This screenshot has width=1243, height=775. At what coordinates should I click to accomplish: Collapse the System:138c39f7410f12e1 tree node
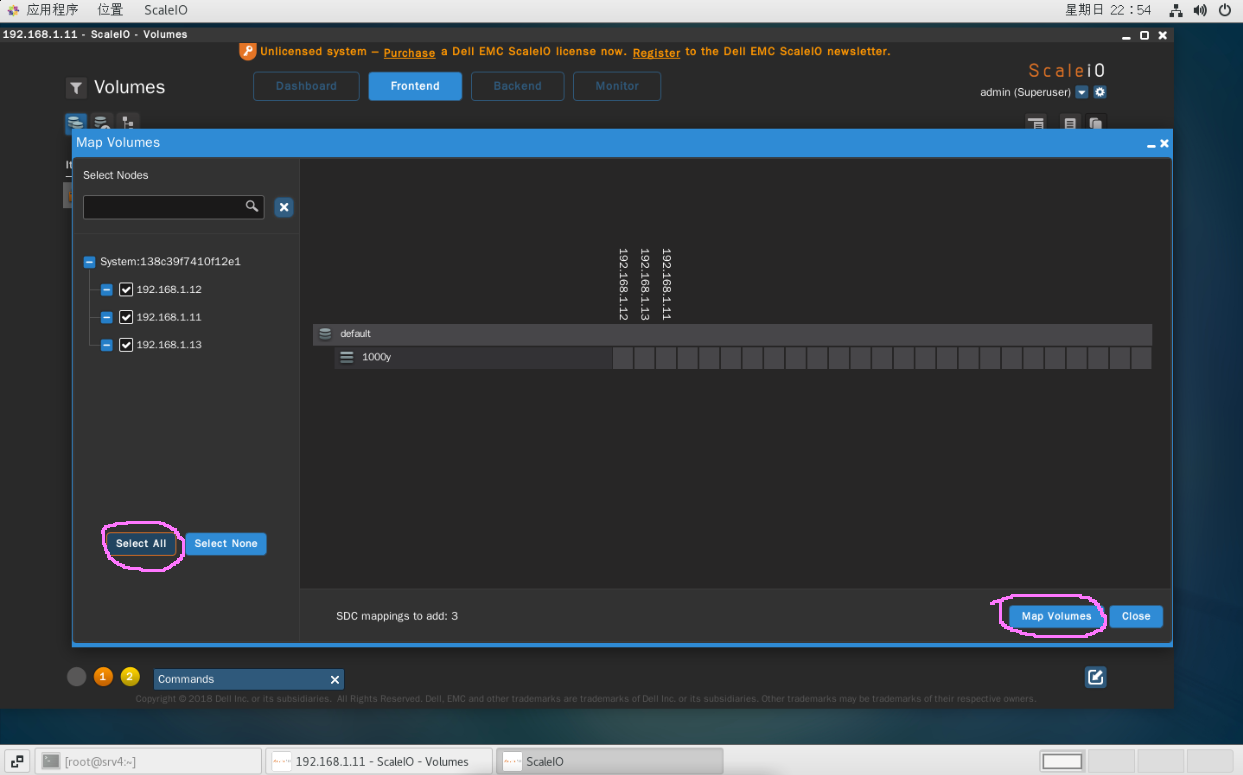click(x=89, y=262)
